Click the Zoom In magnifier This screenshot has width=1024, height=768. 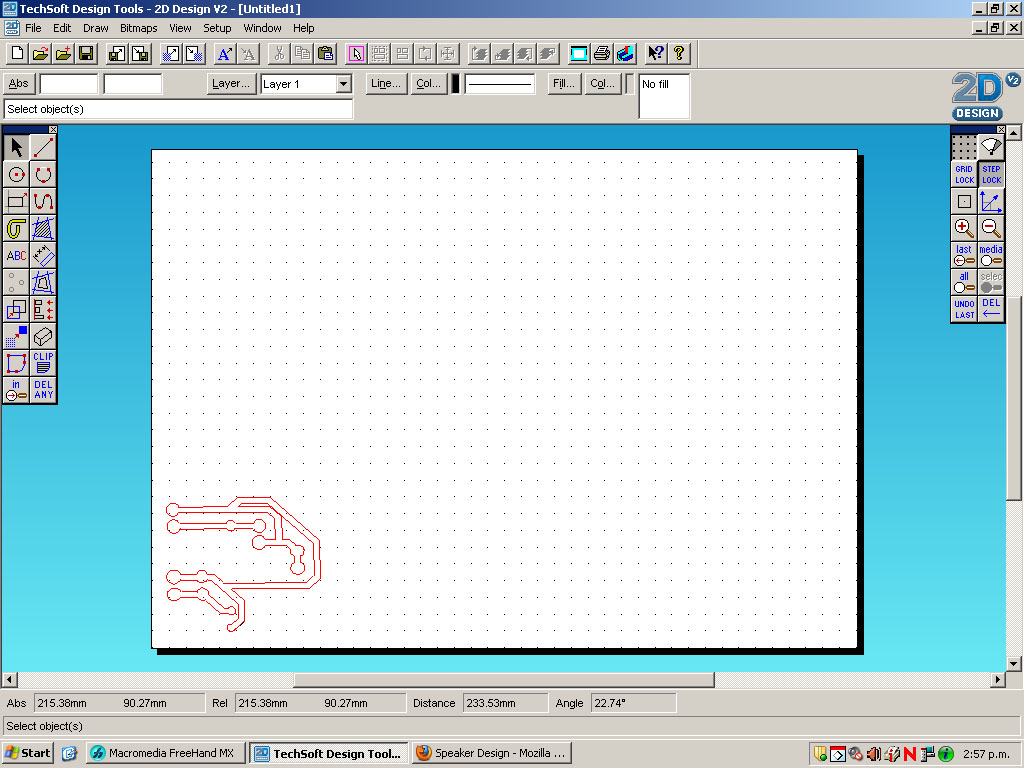coord(963,228)
